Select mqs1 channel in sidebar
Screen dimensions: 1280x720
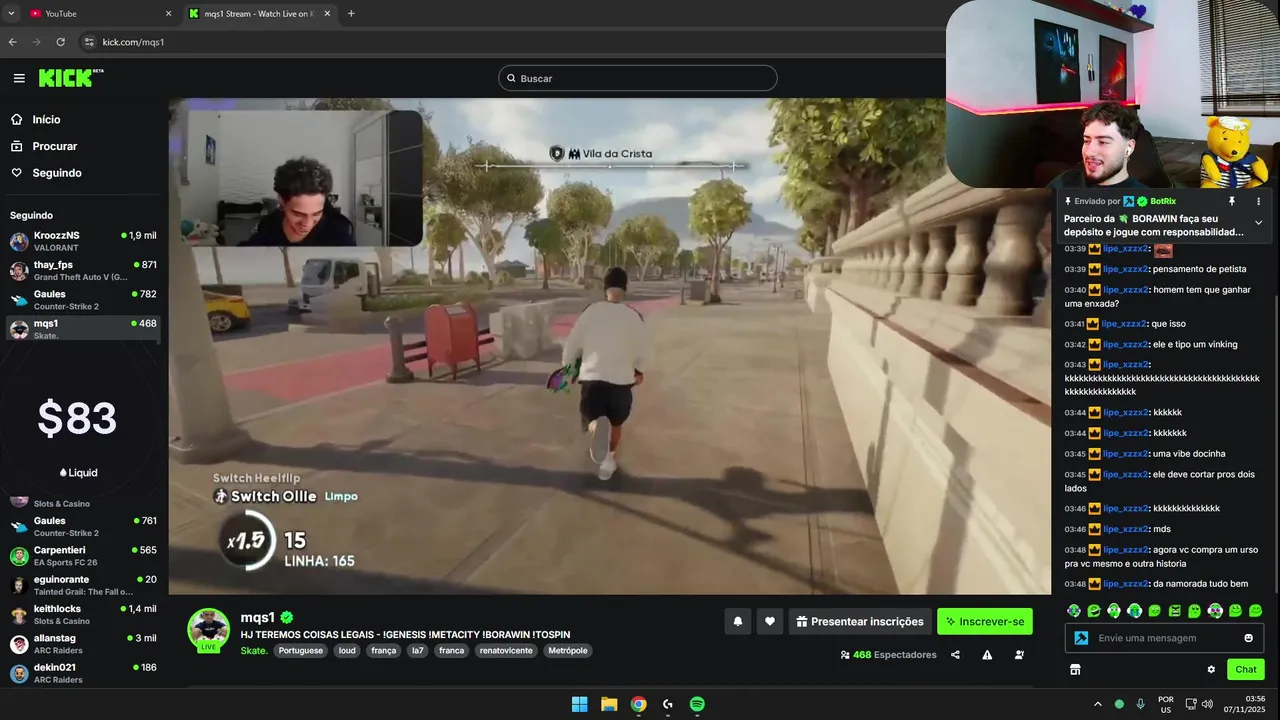point(84,329)
